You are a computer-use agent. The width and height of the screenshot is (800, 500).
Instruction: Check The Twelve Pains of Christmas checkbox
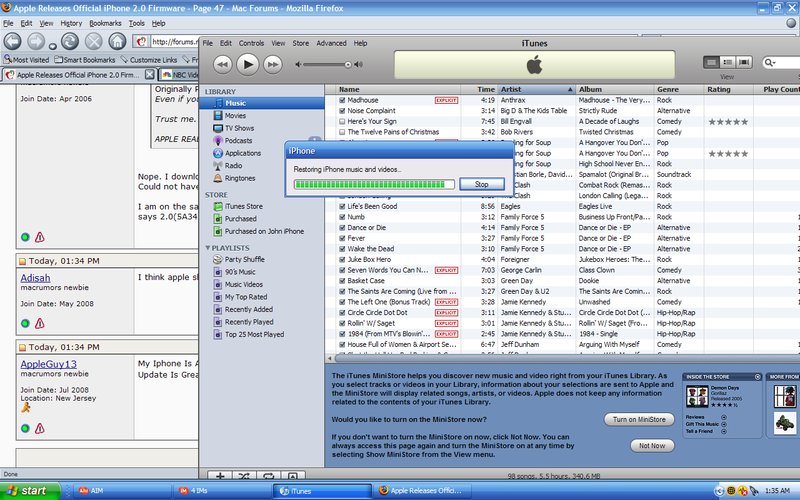tap(342, 132)
